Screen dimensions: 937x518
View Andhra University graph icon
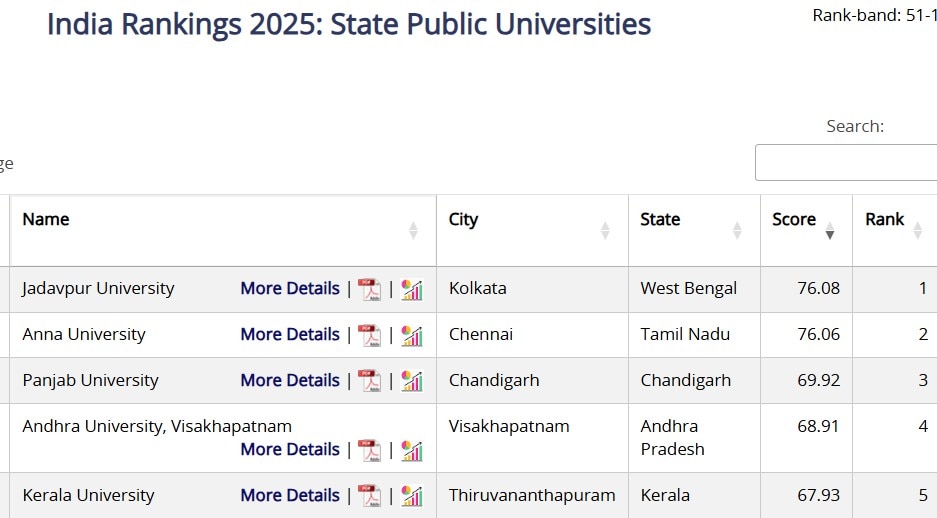[412, 450]
